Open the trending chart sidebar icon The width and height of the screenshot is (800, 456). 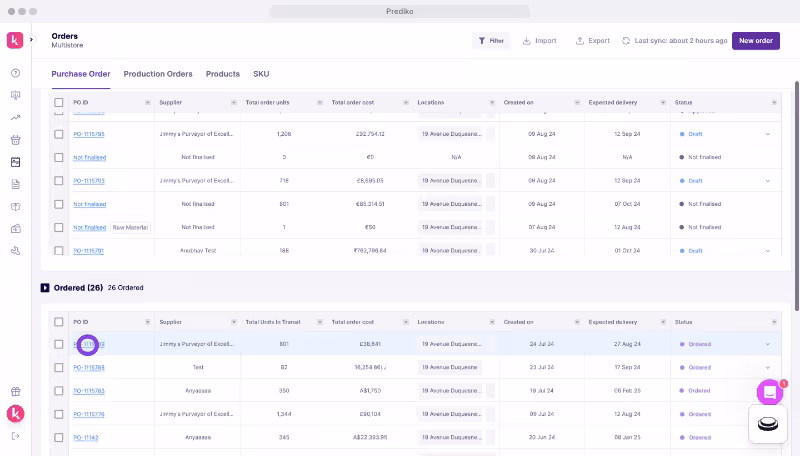[x=15, y=118]
